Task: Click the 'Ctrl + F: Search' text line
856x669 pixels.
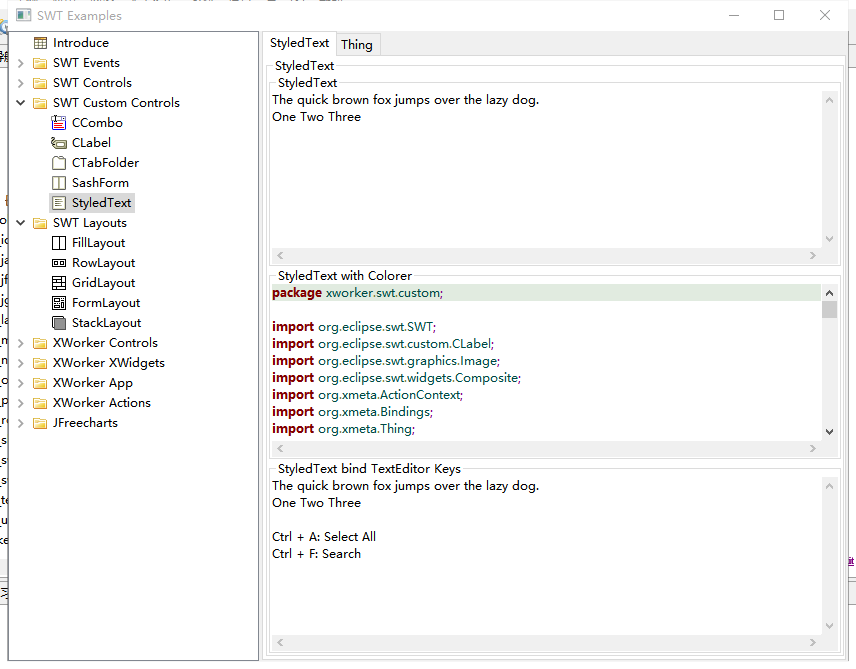Action: pyautogui.click(x=317, y=554)
